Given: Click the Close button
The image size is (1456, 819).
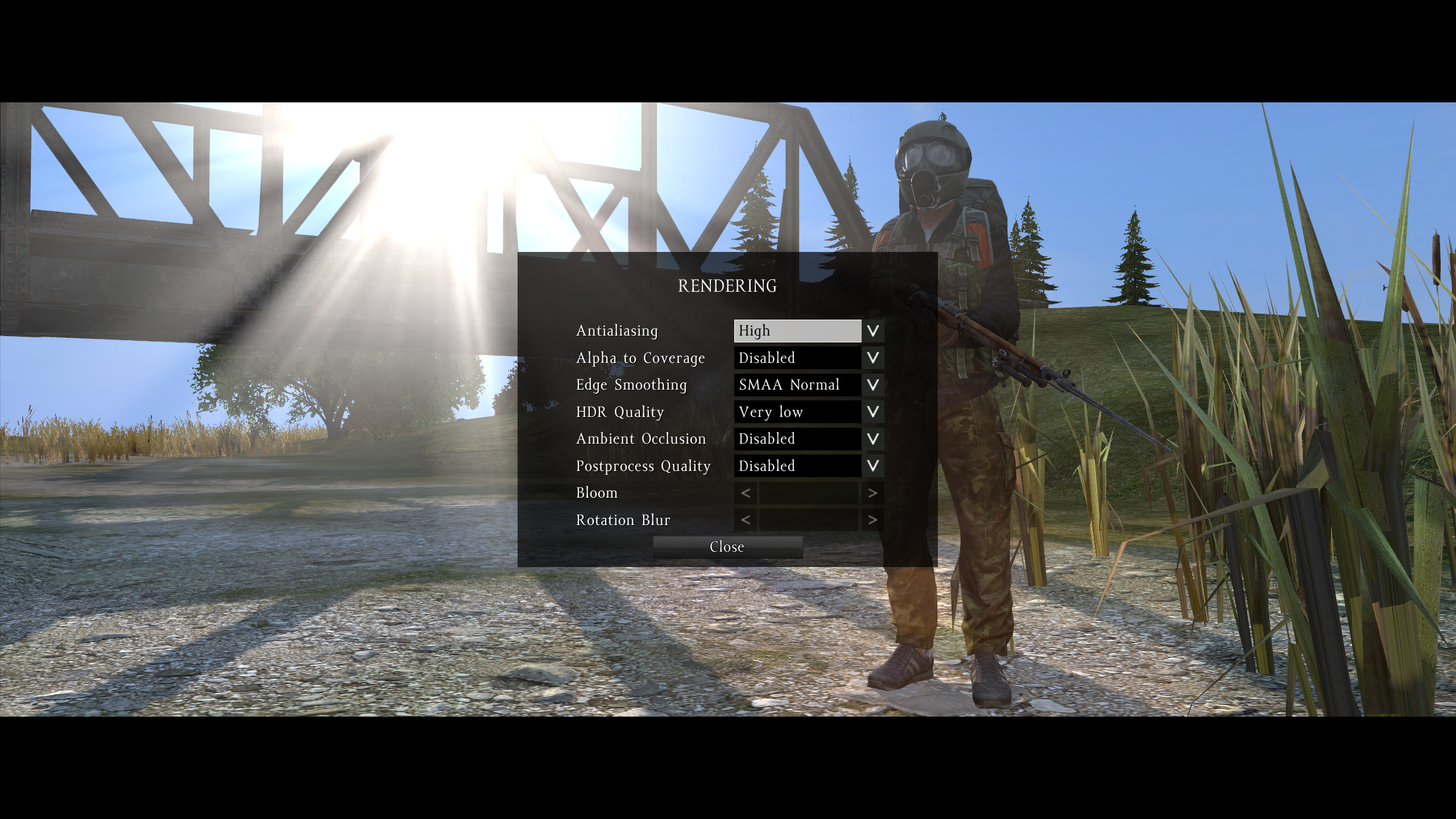Looking at the screenshot, I should (727, 546).
